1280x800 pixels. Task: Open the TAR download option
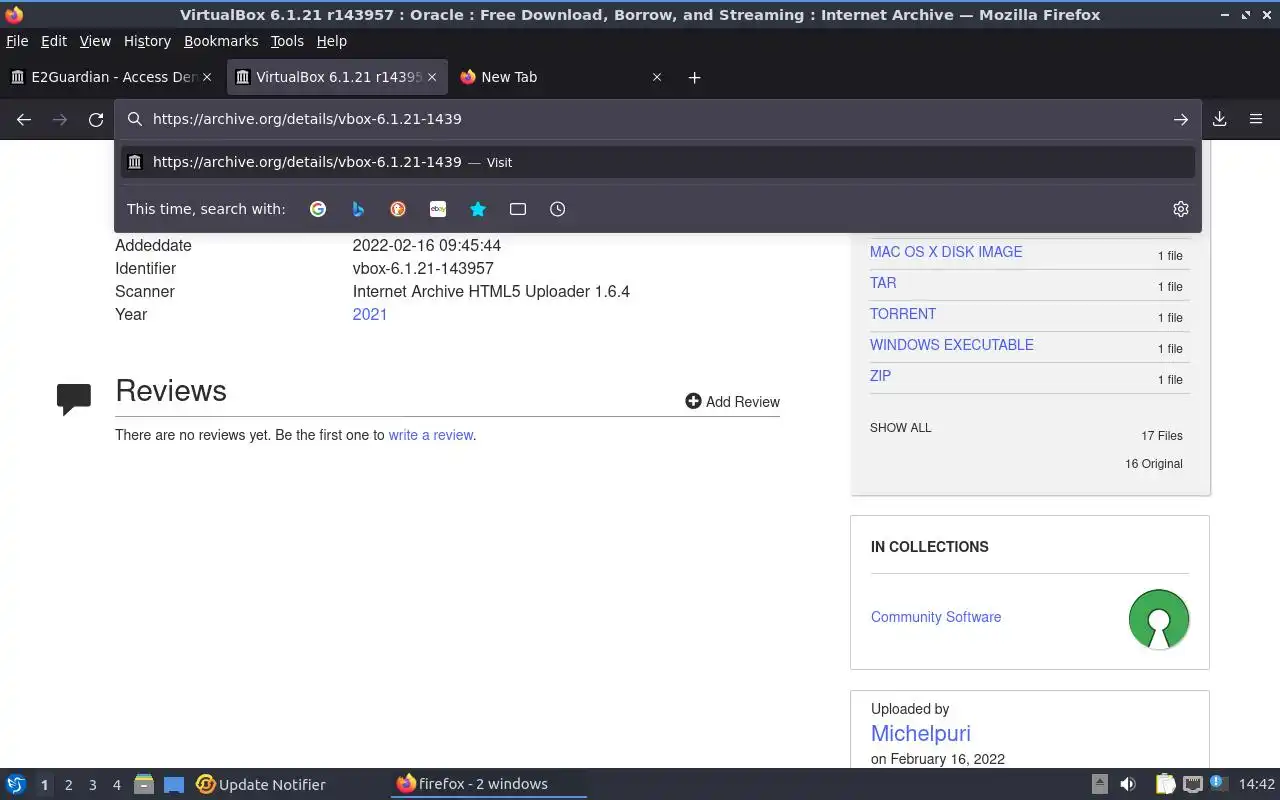point(883,283)
